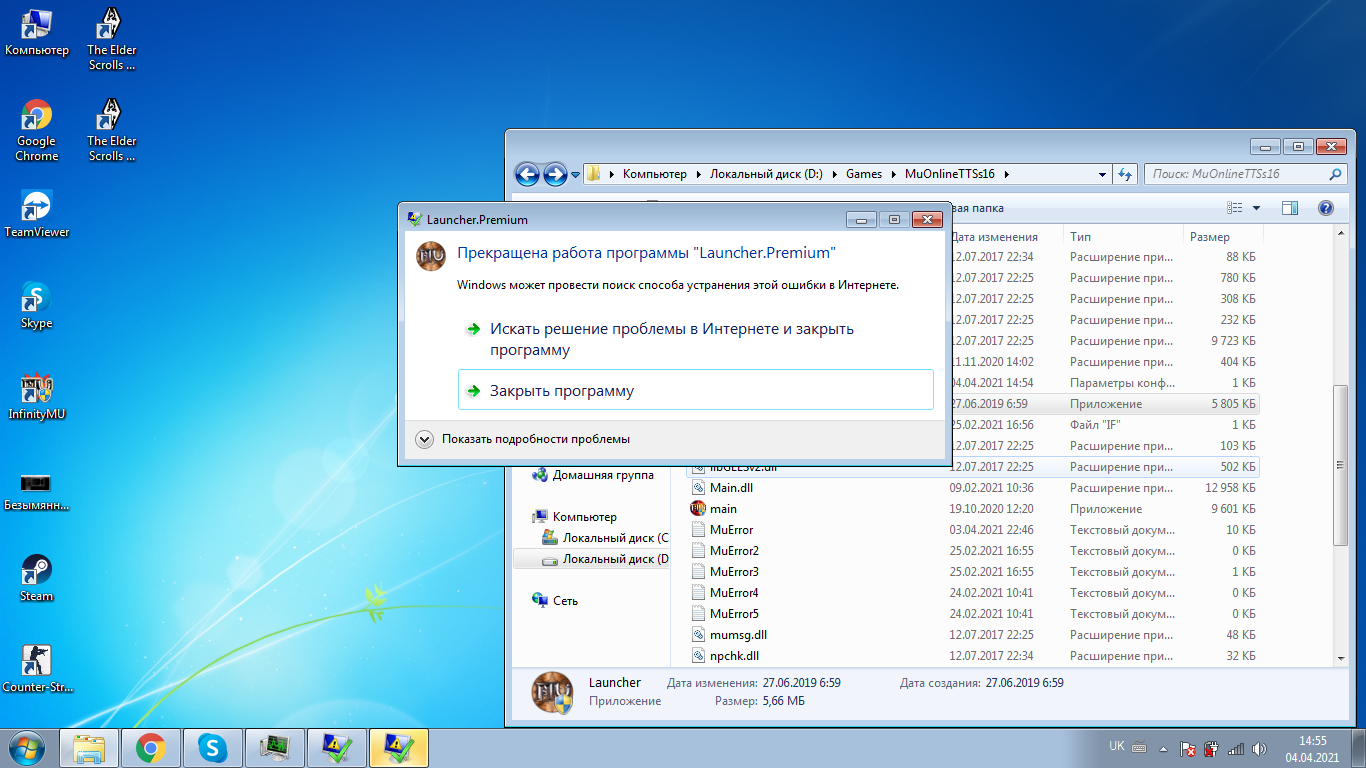Viewport: 1366px width, 768px height.
Task: Click the Skype icon in the taskbar
Action: (x=212, y=747)
